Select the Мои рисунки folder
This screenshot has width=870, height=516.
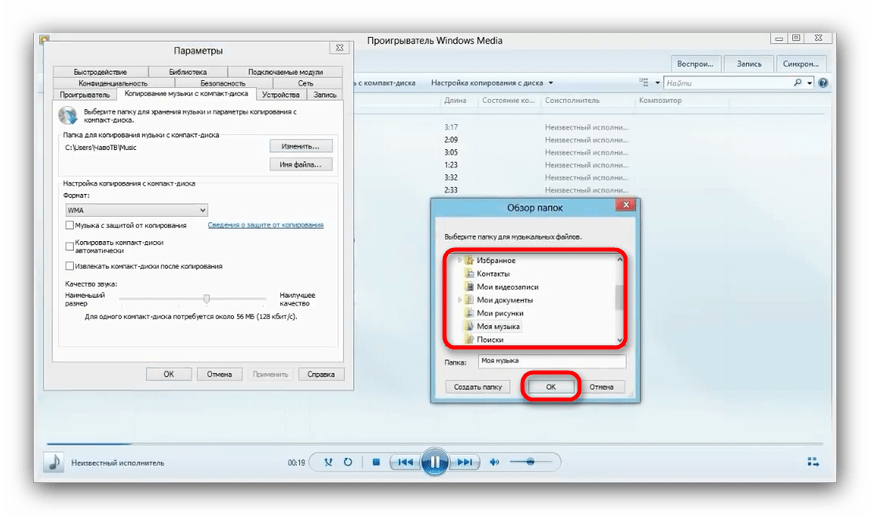click(x=494, y=313)
